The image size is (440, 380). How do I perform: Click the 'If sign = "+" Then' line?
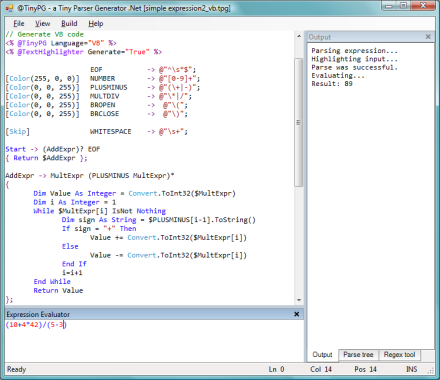pyautogui.click(x=99, y=229)
